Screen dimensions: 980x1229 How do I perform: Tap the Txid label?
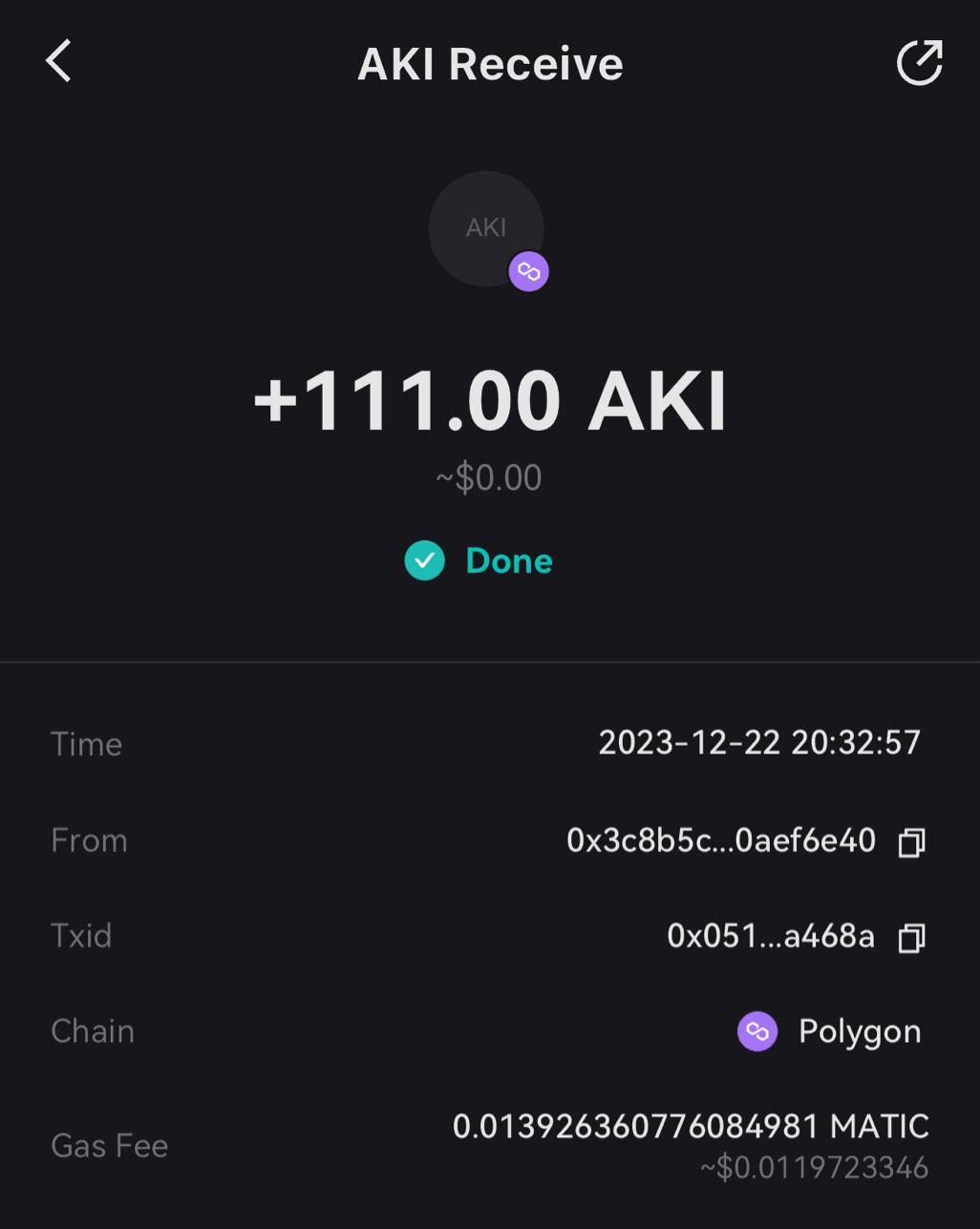81,936
